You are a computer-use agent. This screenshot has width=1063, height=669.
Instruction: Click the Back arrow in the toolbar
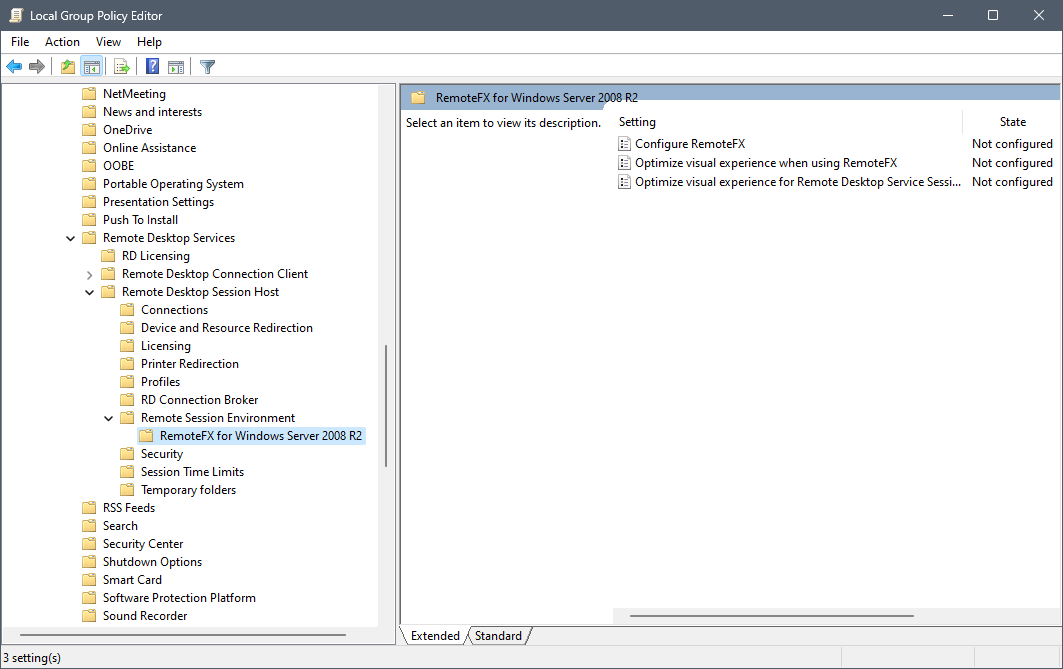click(14, 67)
